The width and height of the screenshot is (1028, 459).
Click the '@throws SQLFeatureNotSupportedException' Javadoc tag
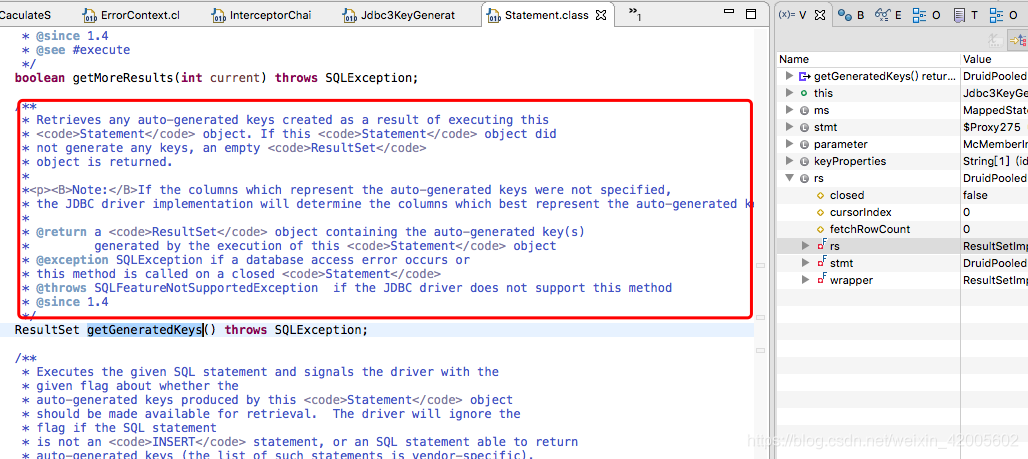click(x=177, y=288)
